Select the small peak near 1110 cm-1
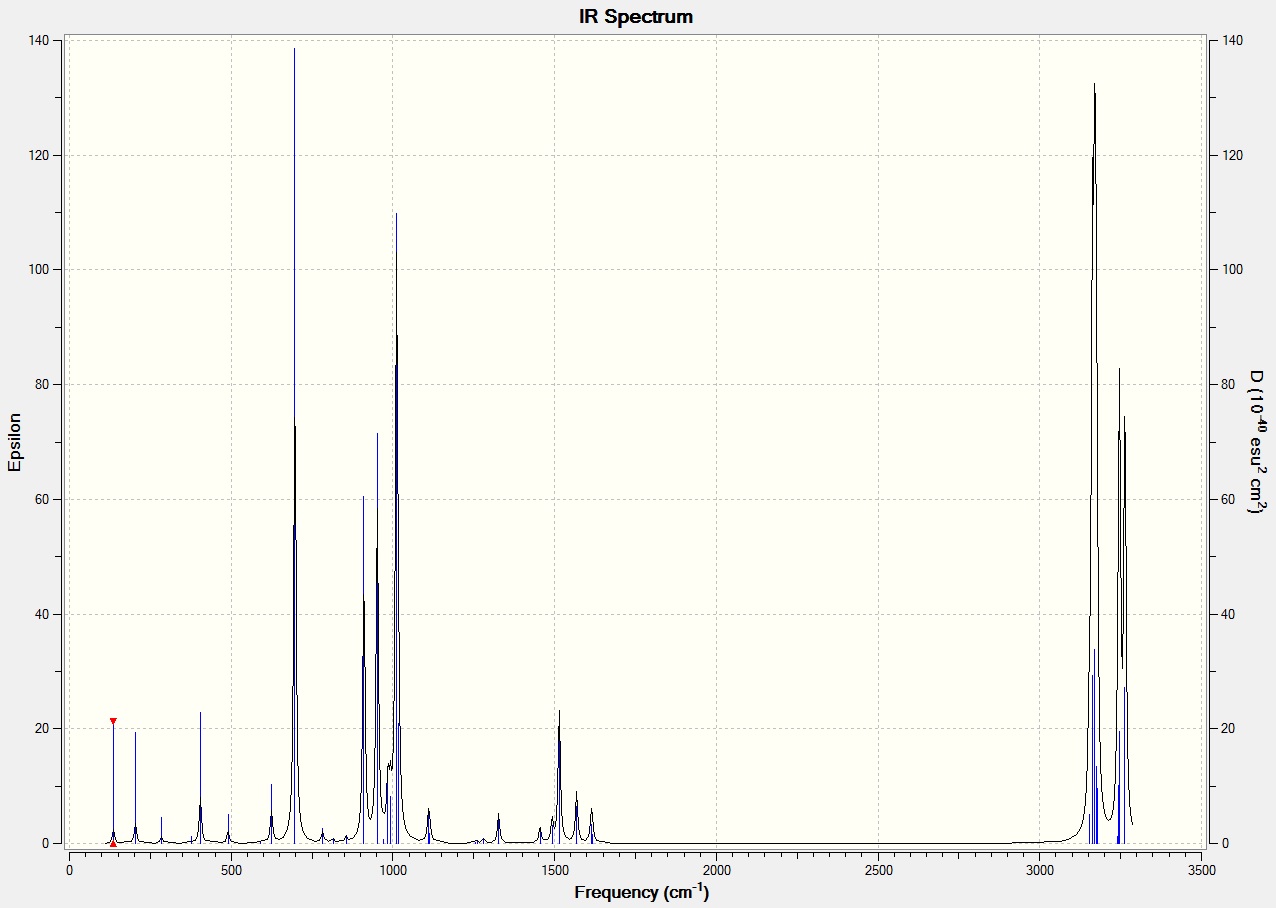Screen dimensions: 1276x908 [428, 826]
